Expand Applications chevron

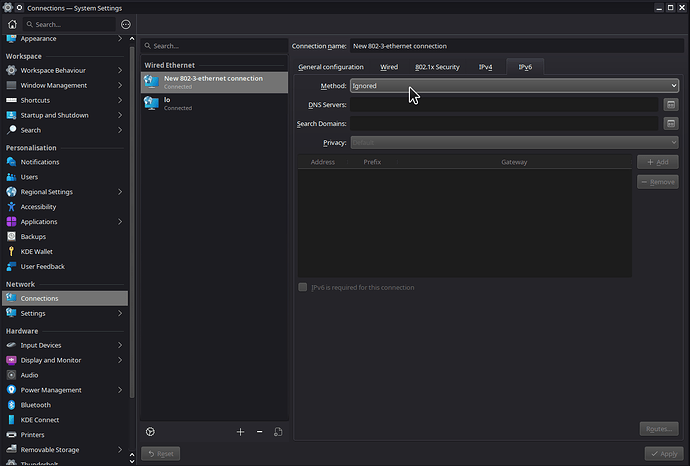pyautogui.click(x=120, y=222)
